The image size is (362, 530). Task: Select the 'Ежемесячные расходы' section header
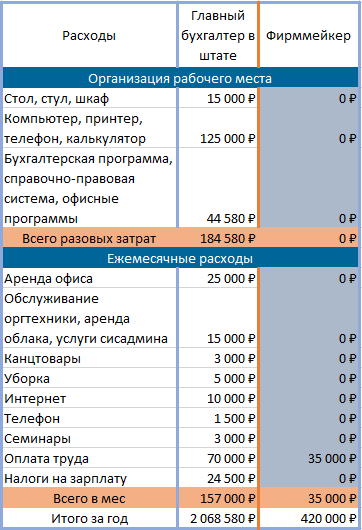click(180, 258)
